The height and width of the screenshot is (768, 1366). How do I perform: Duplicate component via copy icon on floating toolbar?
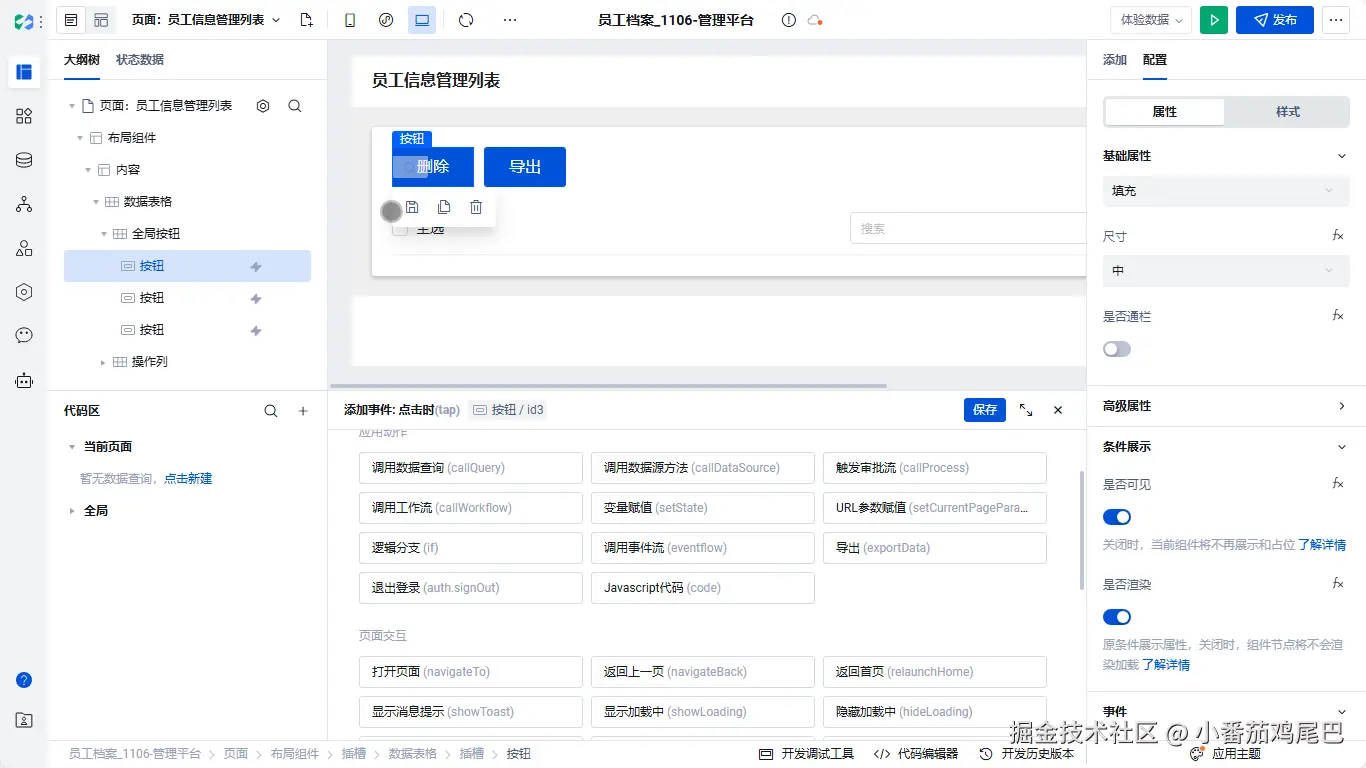(444, 207)
